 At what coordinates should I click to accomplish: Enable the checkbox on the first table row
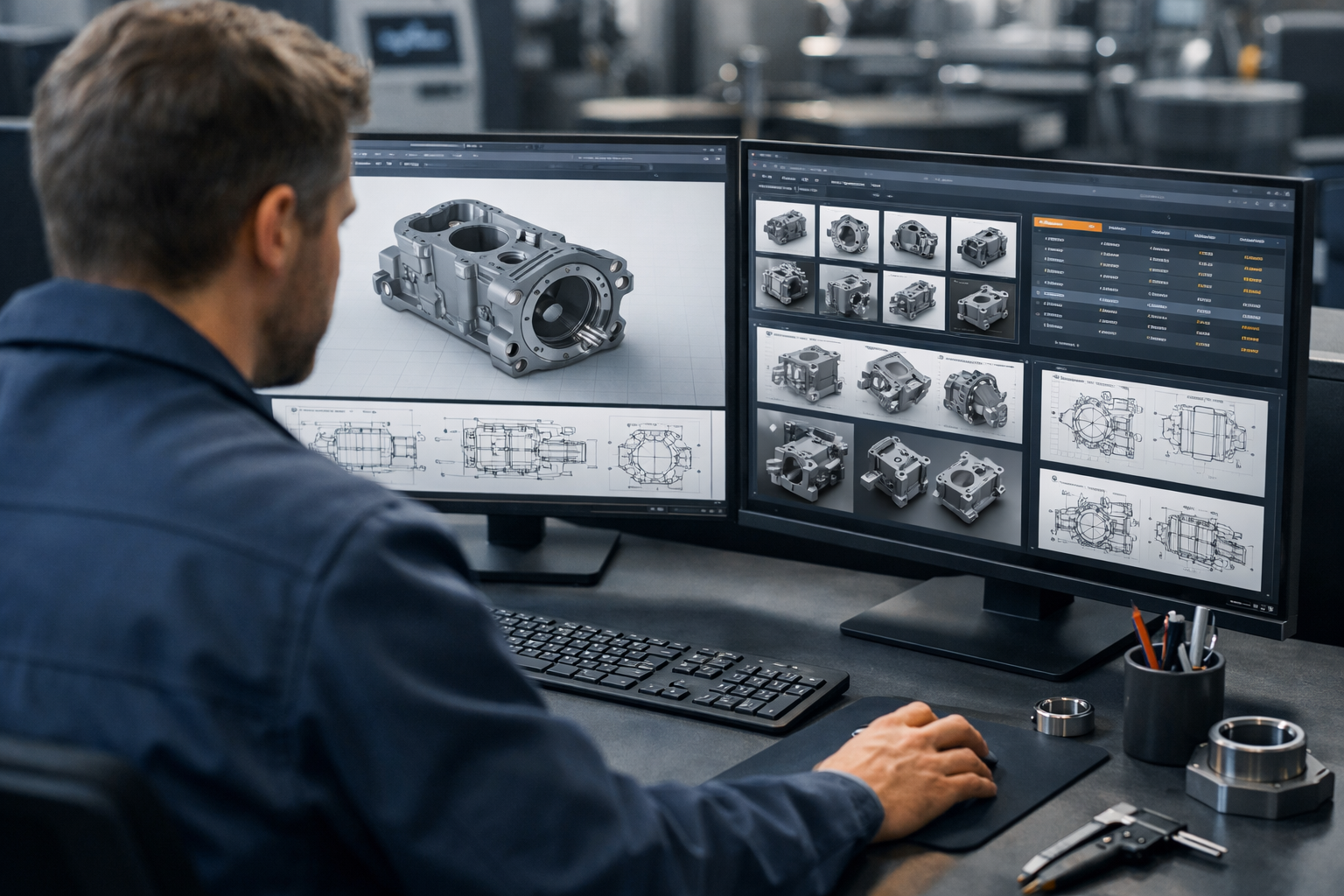click(x=1039, y=240)
